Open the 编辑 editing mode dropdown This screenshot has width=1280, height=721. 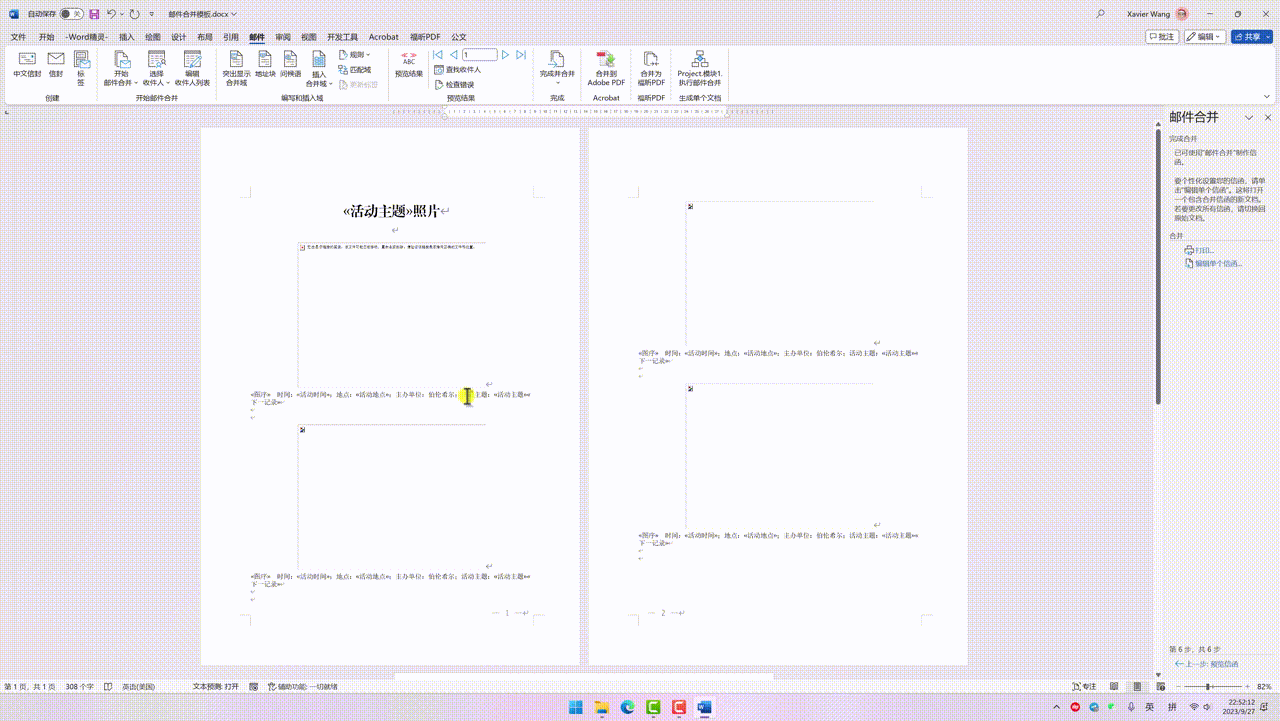(1205, 37)
